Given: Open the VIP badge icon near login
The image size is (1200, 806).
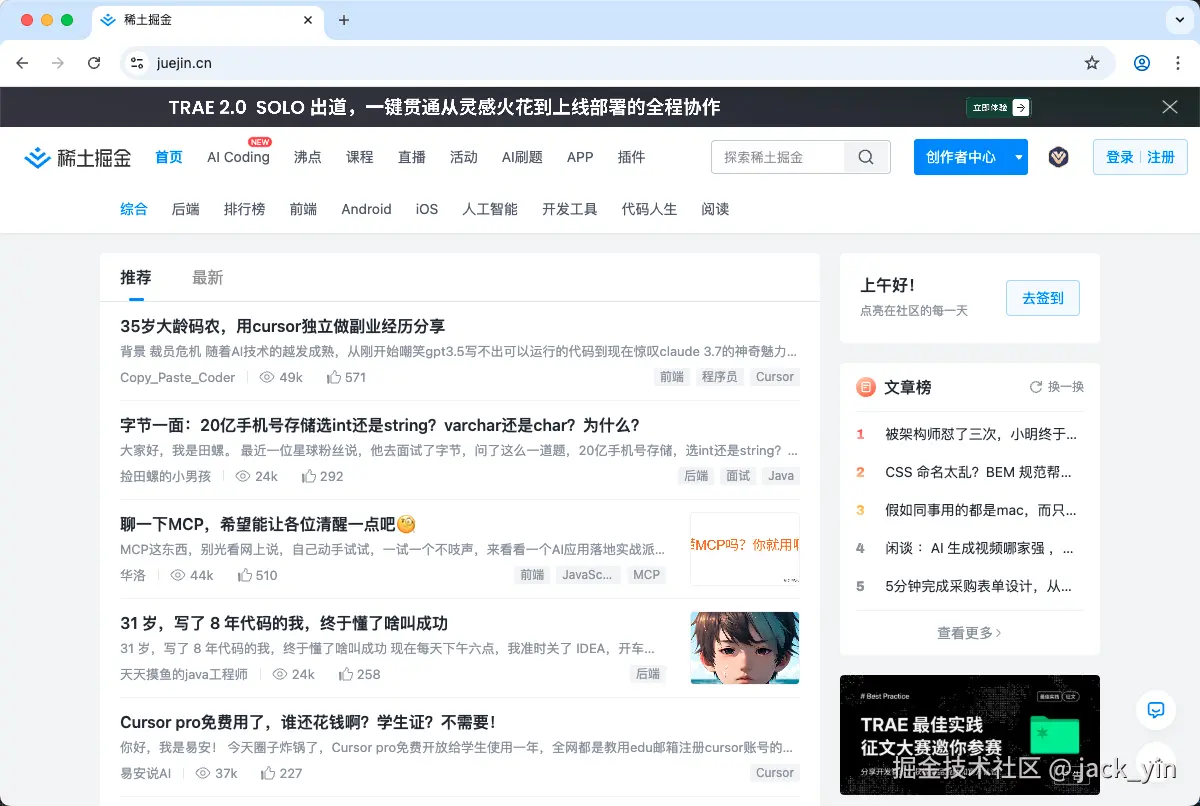Looking at the screenshot, I should 1058,157.
